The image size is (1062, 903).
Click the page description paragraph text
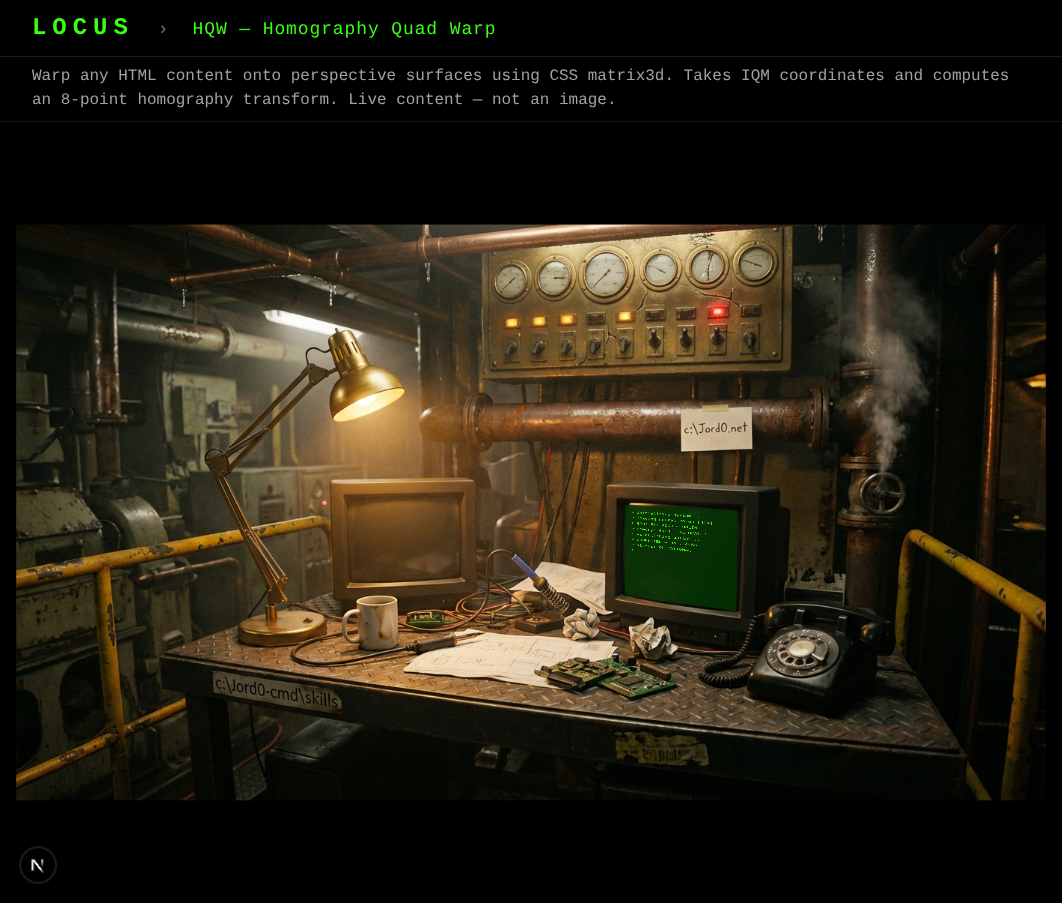click(520, 88)
